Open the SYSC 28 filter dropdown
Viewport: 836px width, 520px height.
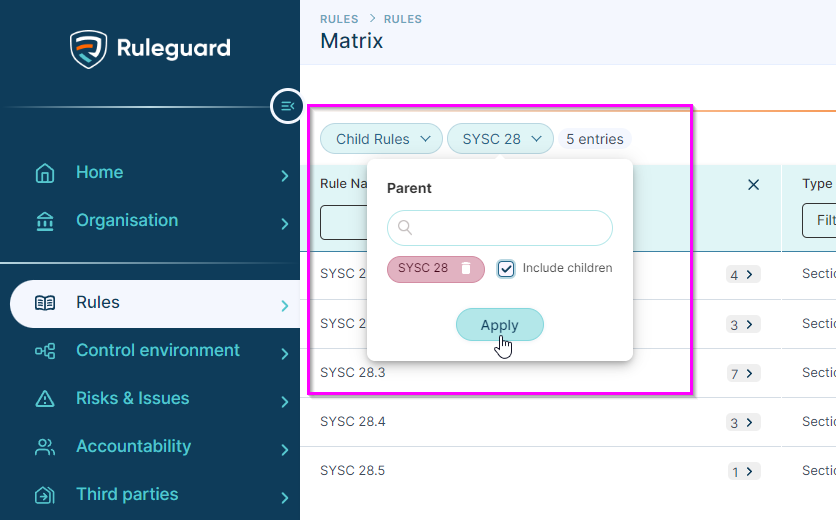500,139
